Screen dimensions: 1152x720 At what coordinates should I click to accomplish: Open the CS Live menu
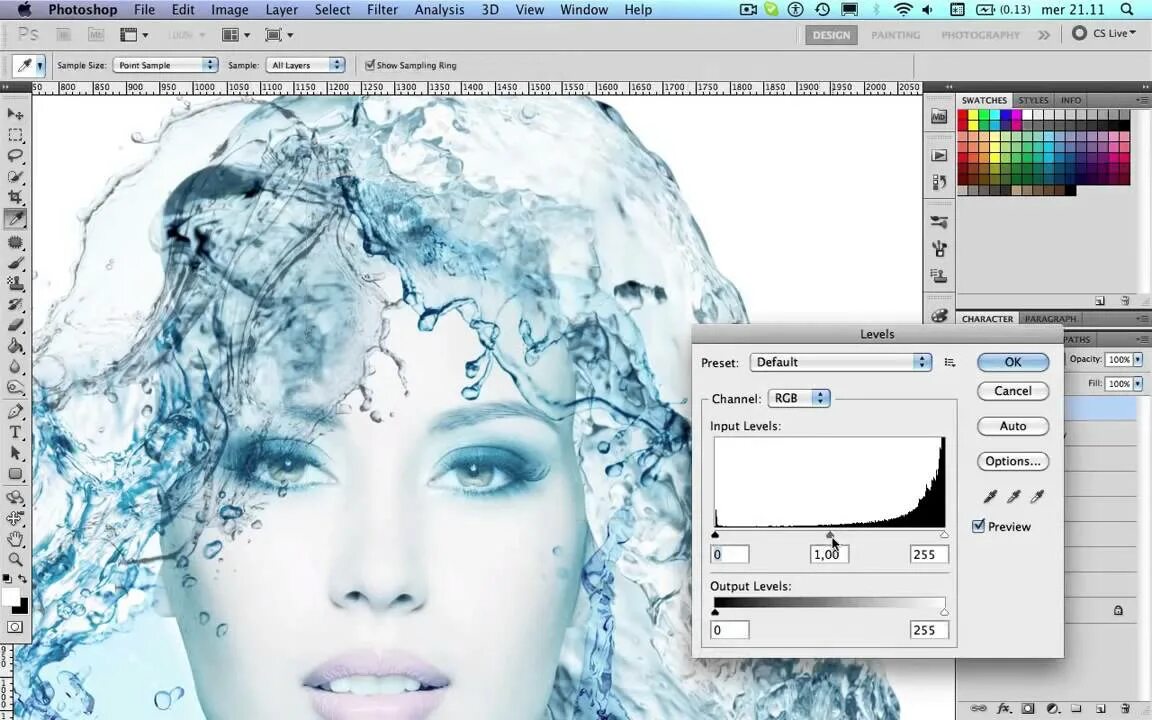1104,33
